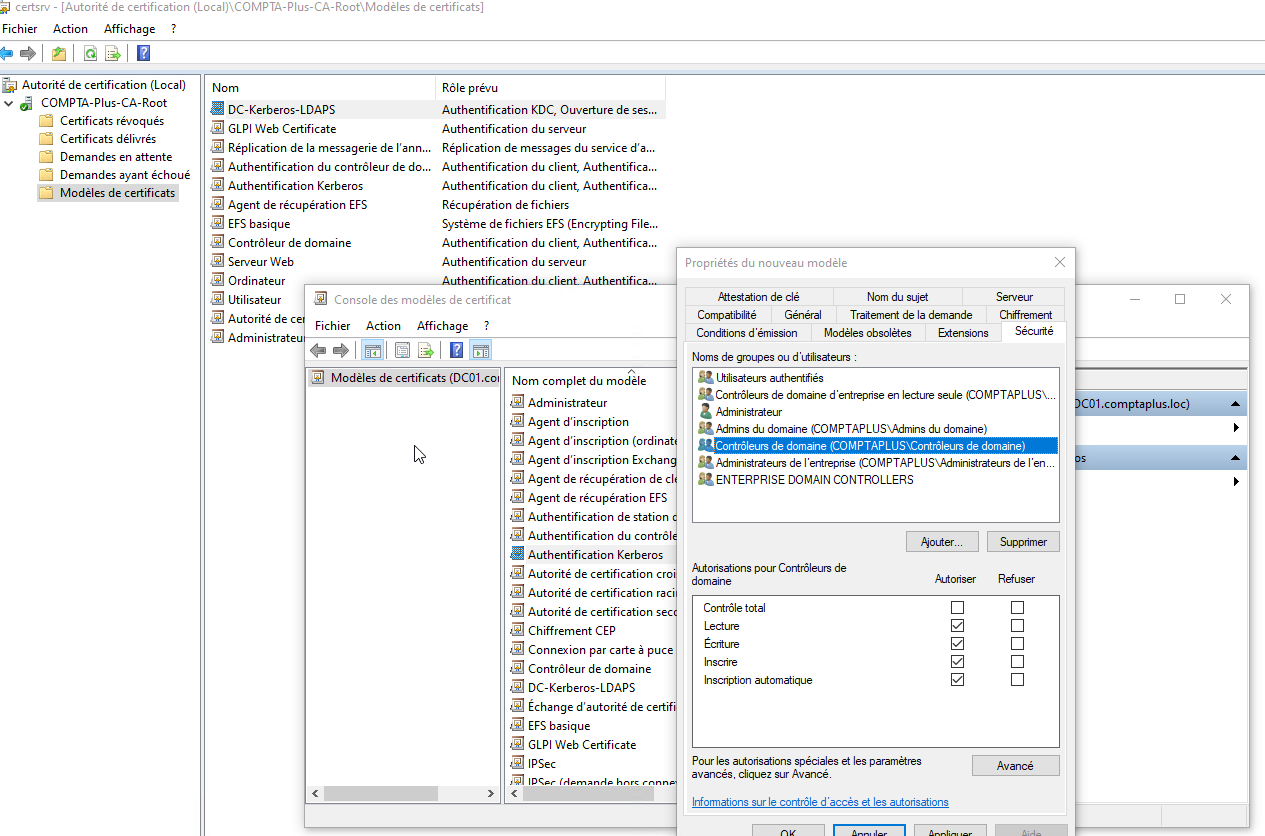1265x836 pixels.
Task: Click the Help icon in the certsrv toolbar
Action: (144, 54)
